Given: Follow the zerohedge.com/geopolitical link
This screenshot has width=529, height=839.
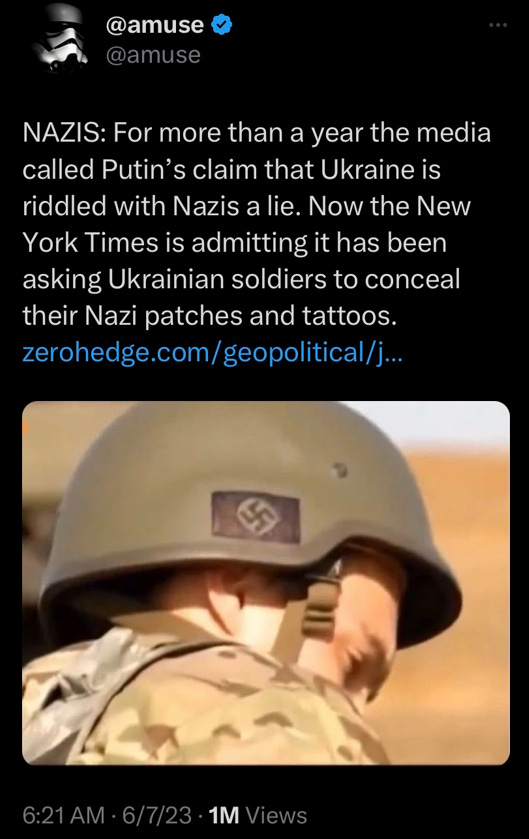Looking at the screenshot, I should (212, 352).
